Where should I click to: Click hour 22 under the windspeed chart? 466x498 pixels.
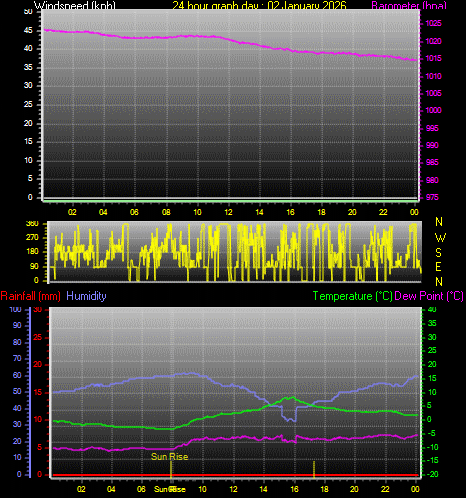tap(383, 212)
